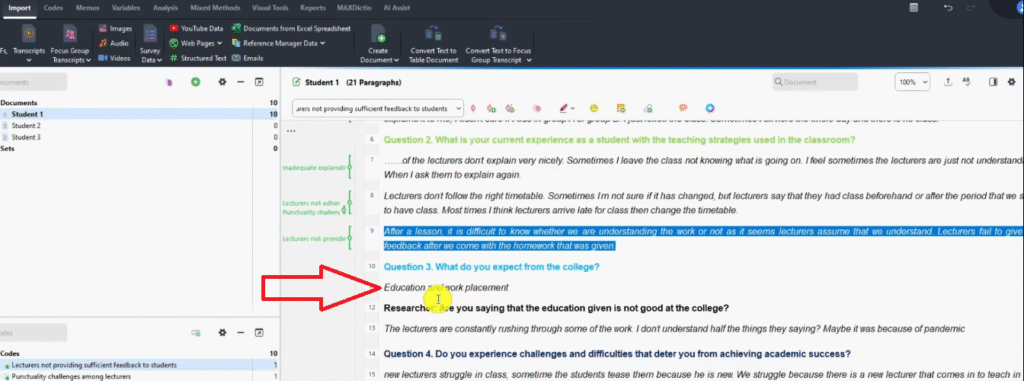This screenshot has width=1024, height=381.
Task: Import YouTube Data
Action: [x=196, y=28]
